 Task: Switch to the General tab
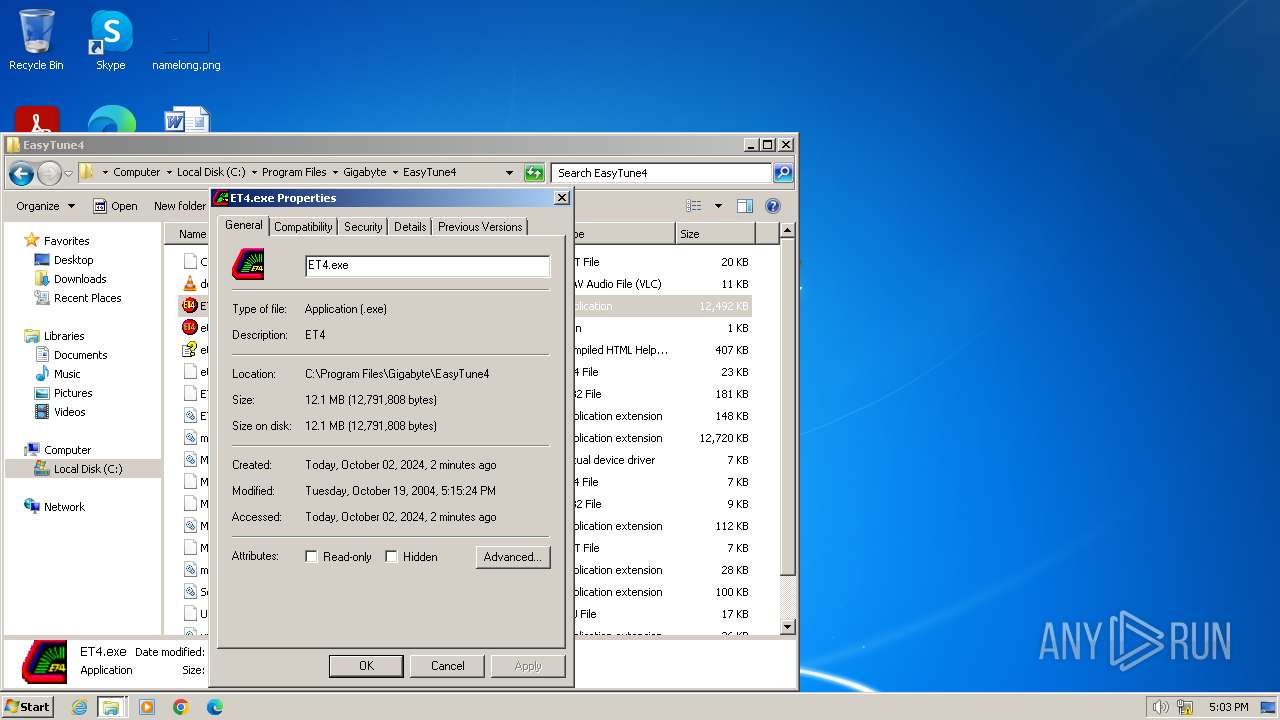pos(244,226)
